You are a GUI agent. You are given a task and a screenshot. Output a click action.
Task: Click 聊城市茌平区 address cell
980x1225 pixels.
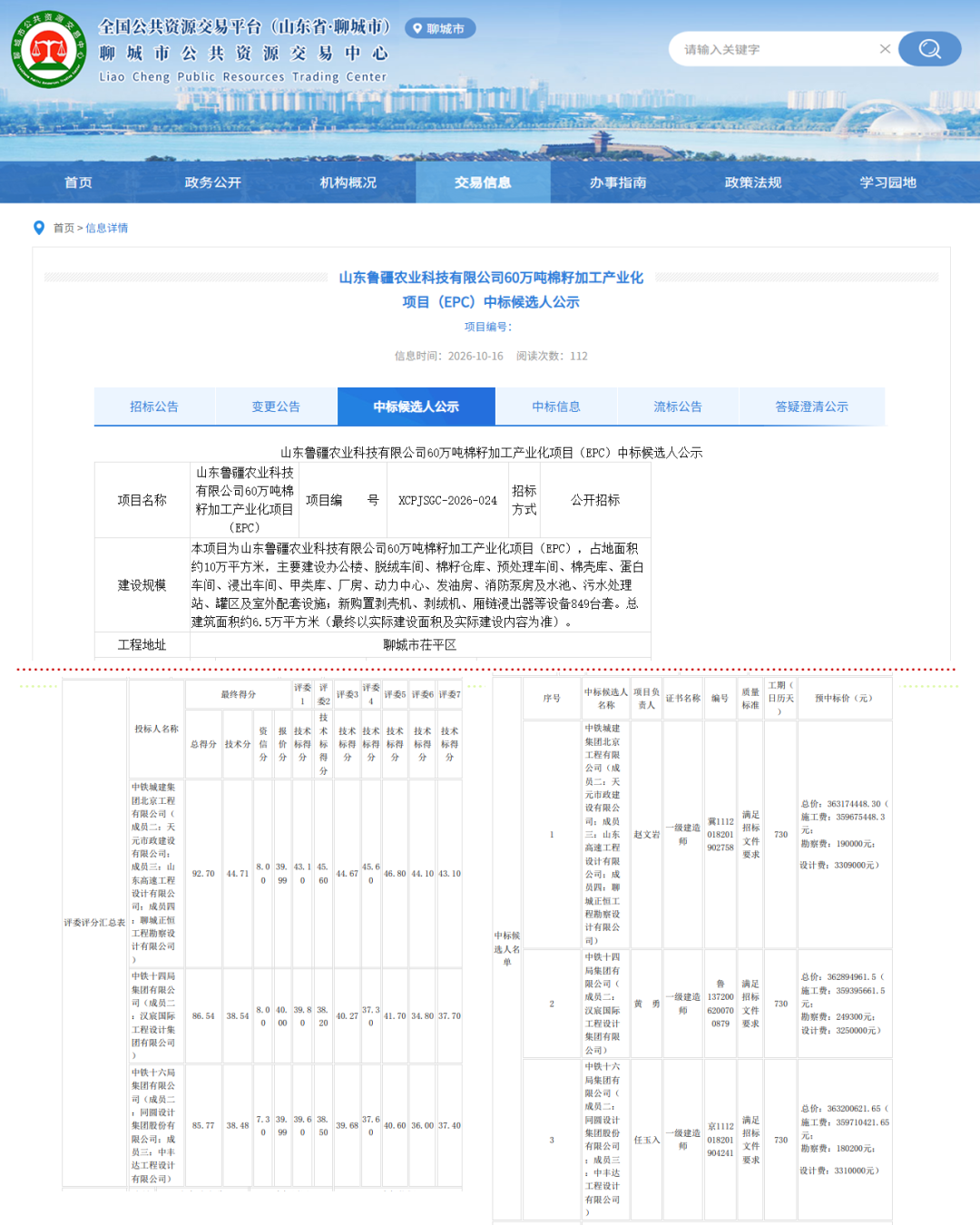[420, 644]
